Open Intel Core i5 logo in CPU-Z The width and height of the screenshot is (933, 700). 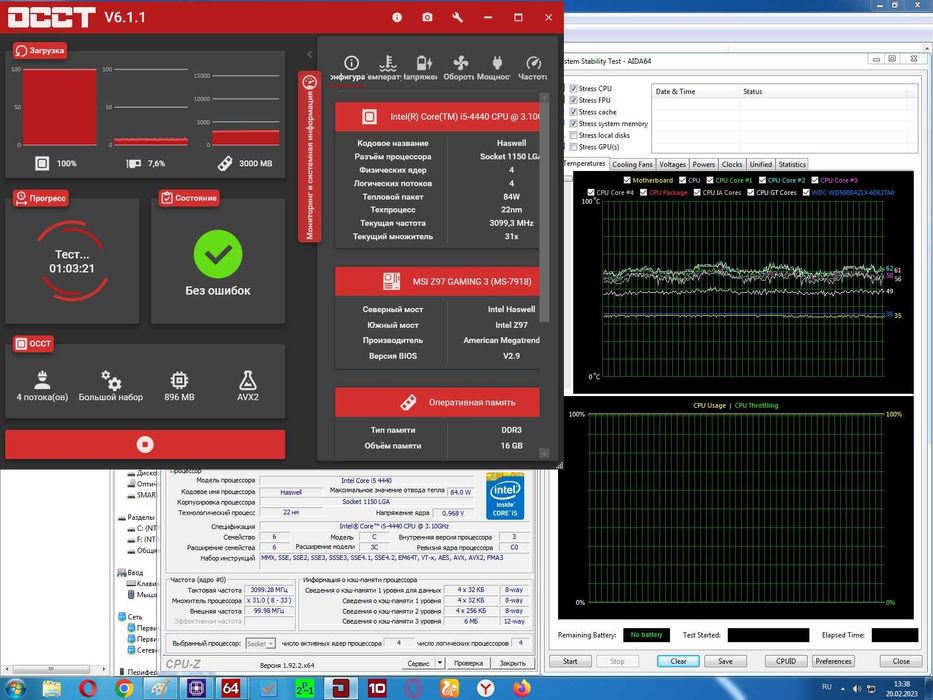click(x=505, y=497)
